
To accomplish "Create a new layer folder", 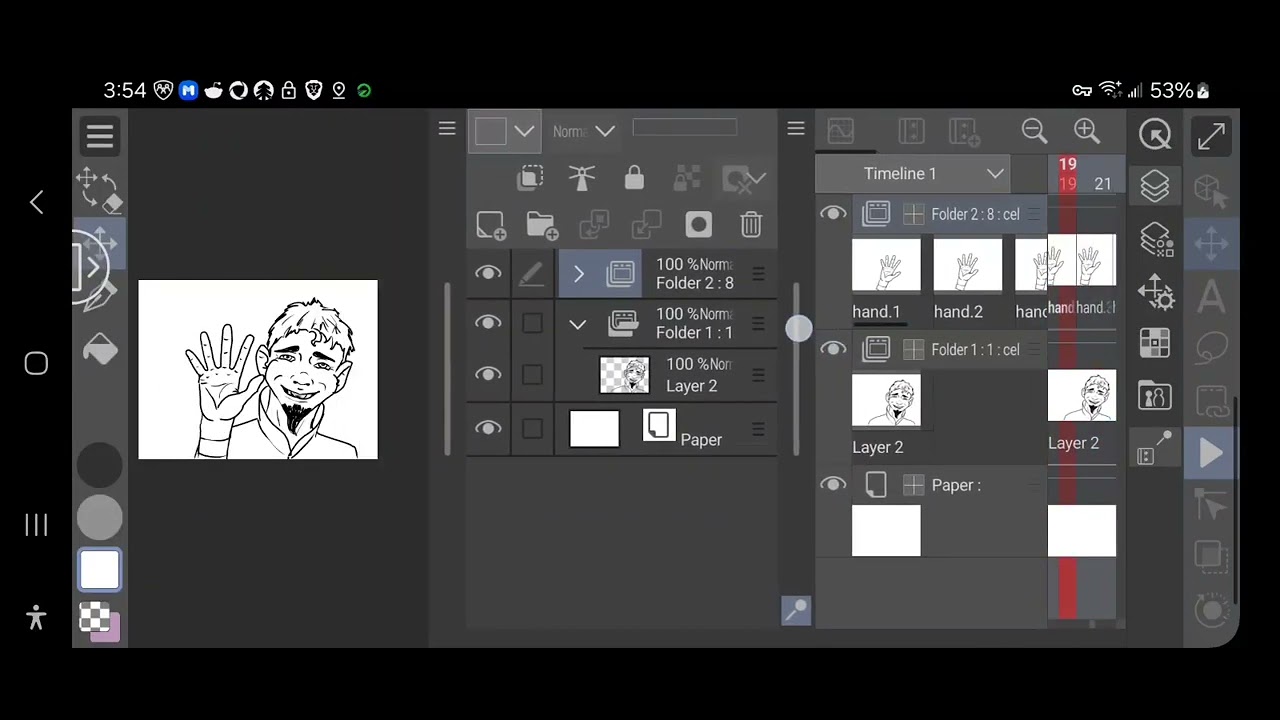I will tap(542, 225).
